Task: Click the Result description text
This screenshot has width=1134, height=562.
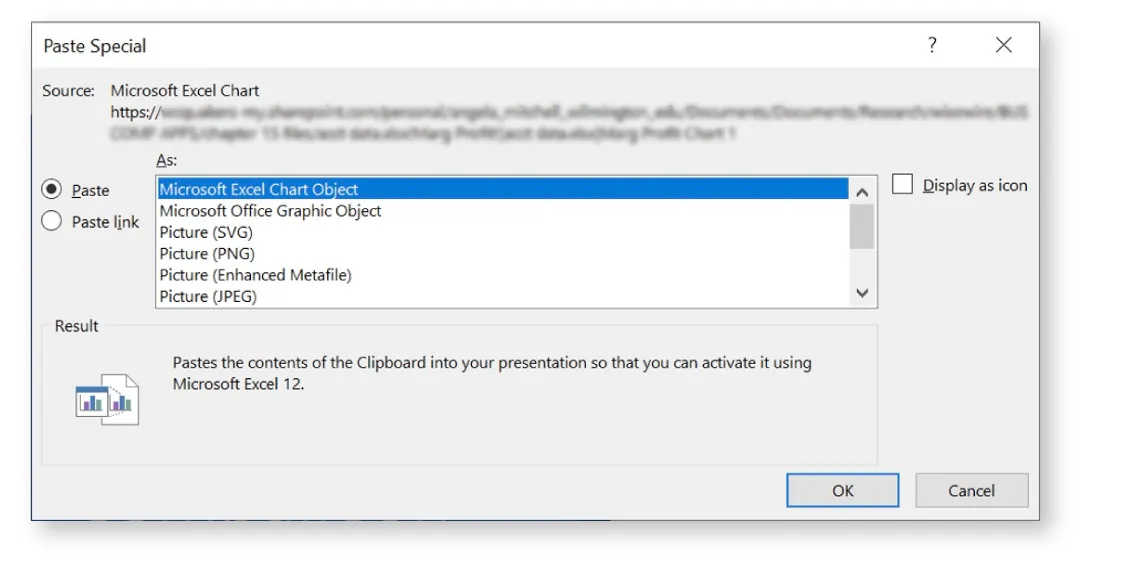Action: (491, 372)
